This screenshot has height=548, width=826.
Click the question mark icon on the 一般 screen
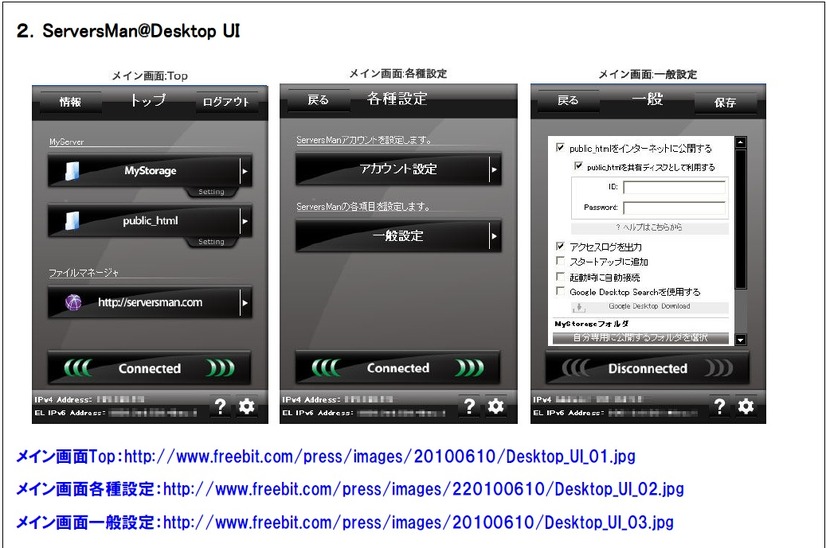click(x=717, y=406)
